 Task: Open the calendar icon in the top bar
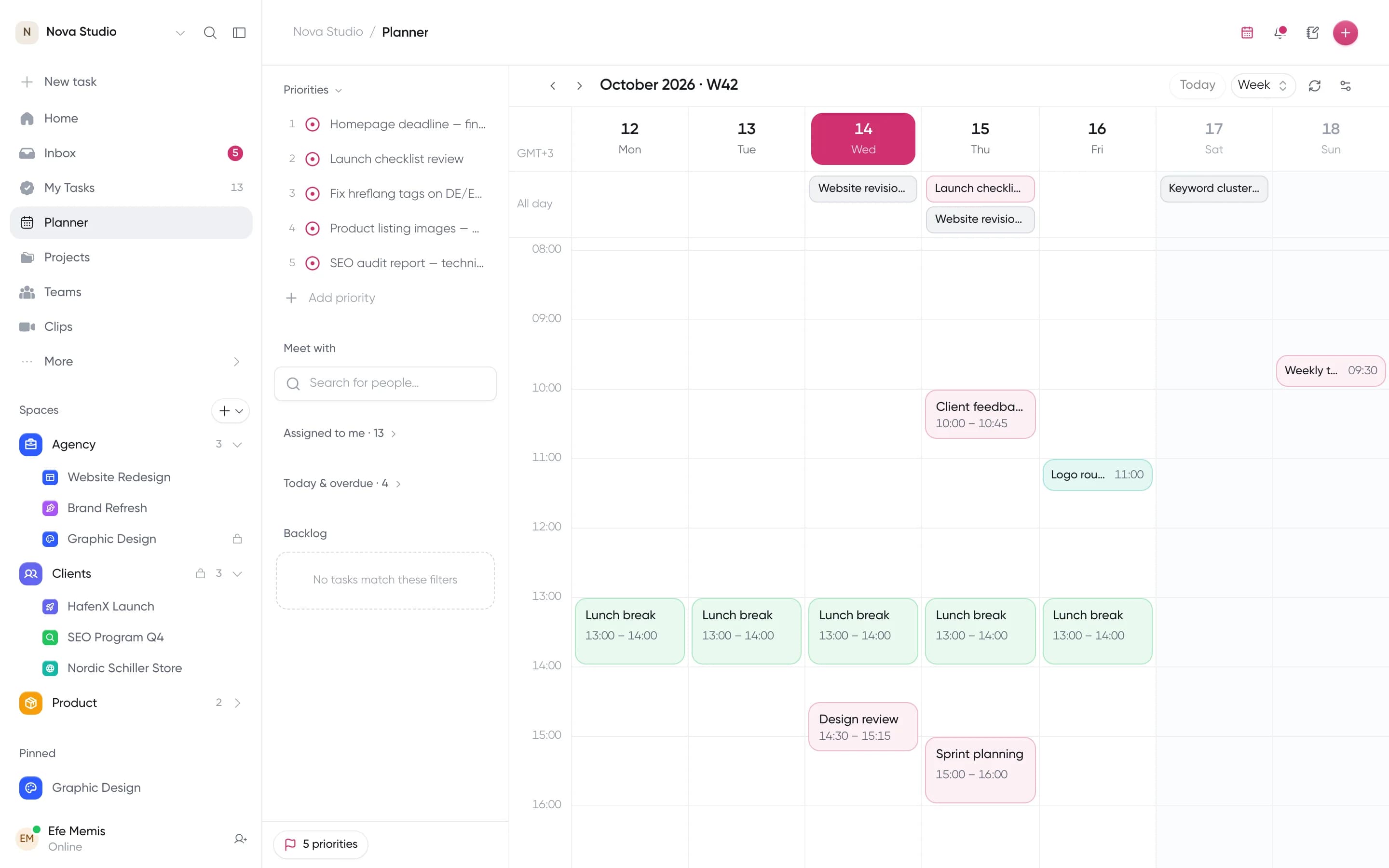1247,33
